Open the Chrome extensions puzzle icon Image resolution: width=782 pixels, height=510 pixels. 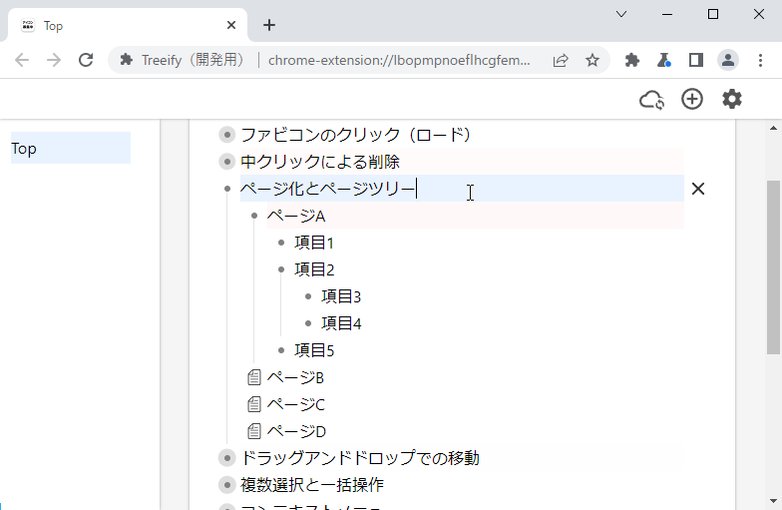pyautogui.click(x=632, y=60)
